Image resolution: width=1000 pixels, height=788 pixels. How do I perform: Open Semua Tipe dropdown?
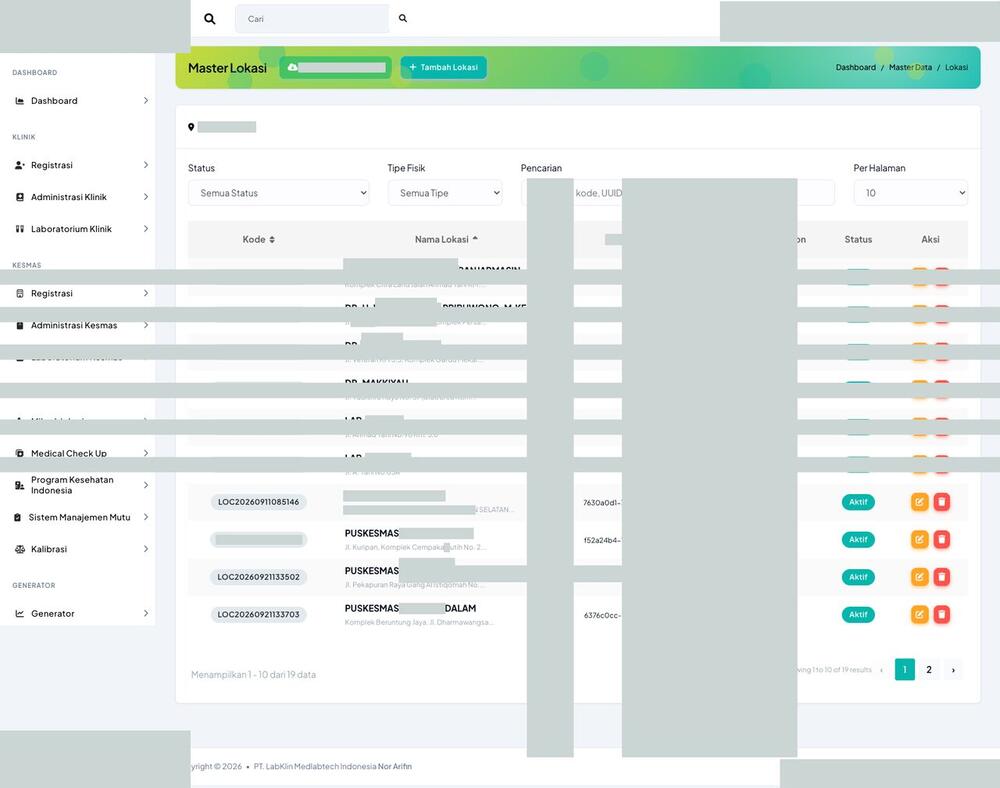[x=445, y=193]
